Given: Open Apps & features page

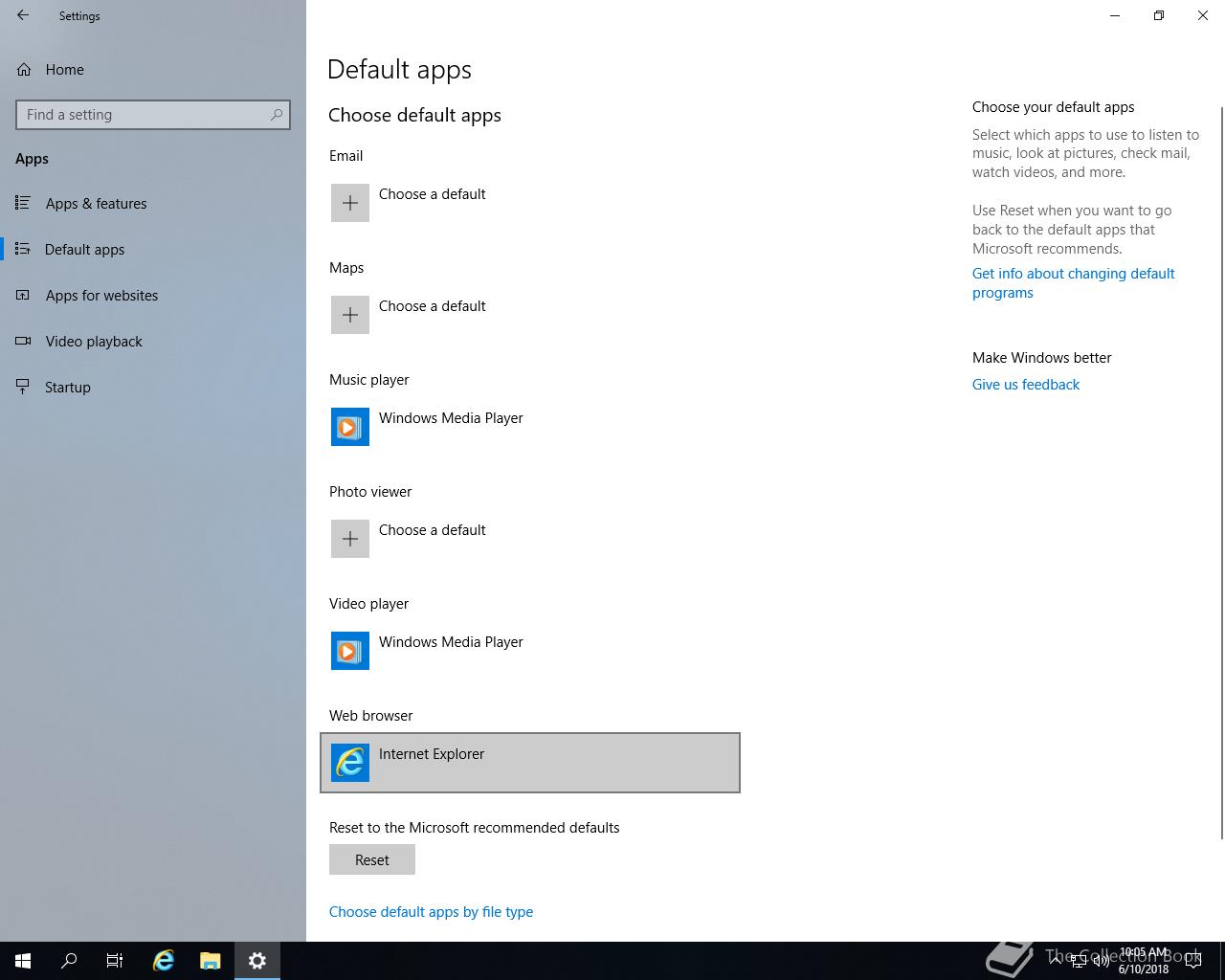Looking at the screenshot, I should click(96, 204).
